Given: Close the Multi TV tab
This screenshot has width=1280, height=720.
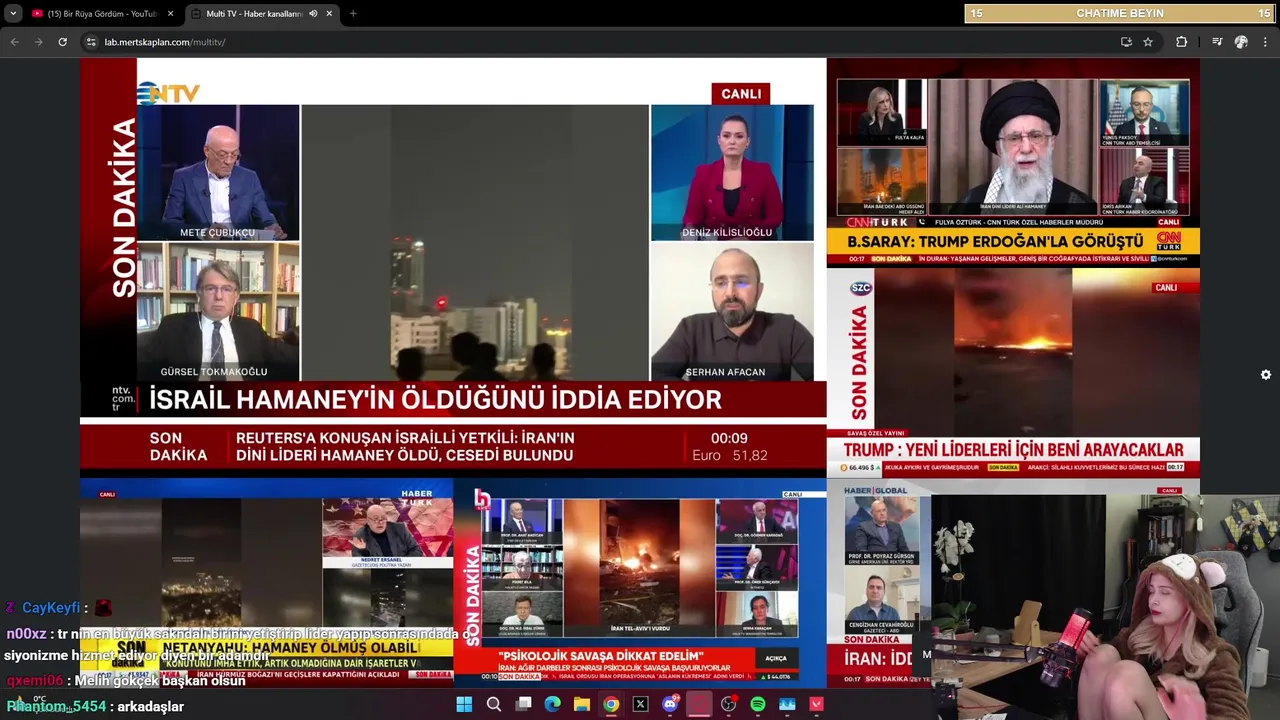Looking at the screenshot, I should pos(328,13).
